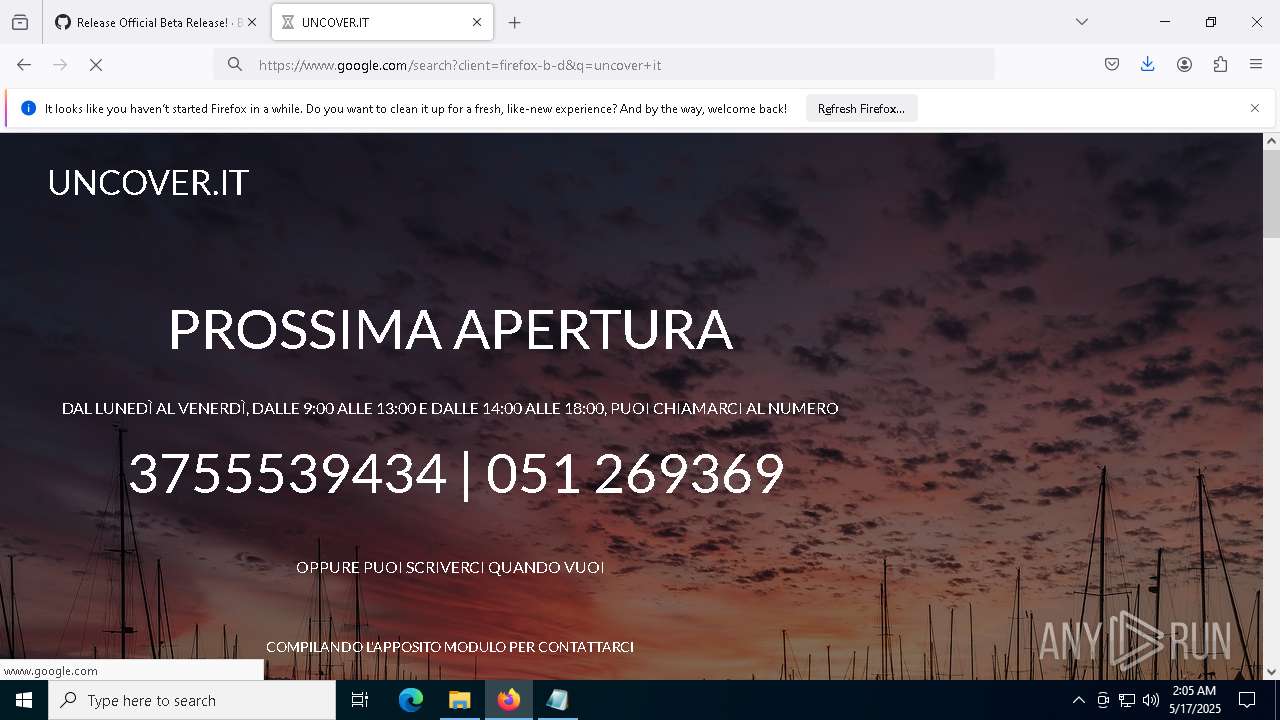Screen dimensions: 1280x720
Task: Show hidden system tray icons
Action: coord(1078,700)
